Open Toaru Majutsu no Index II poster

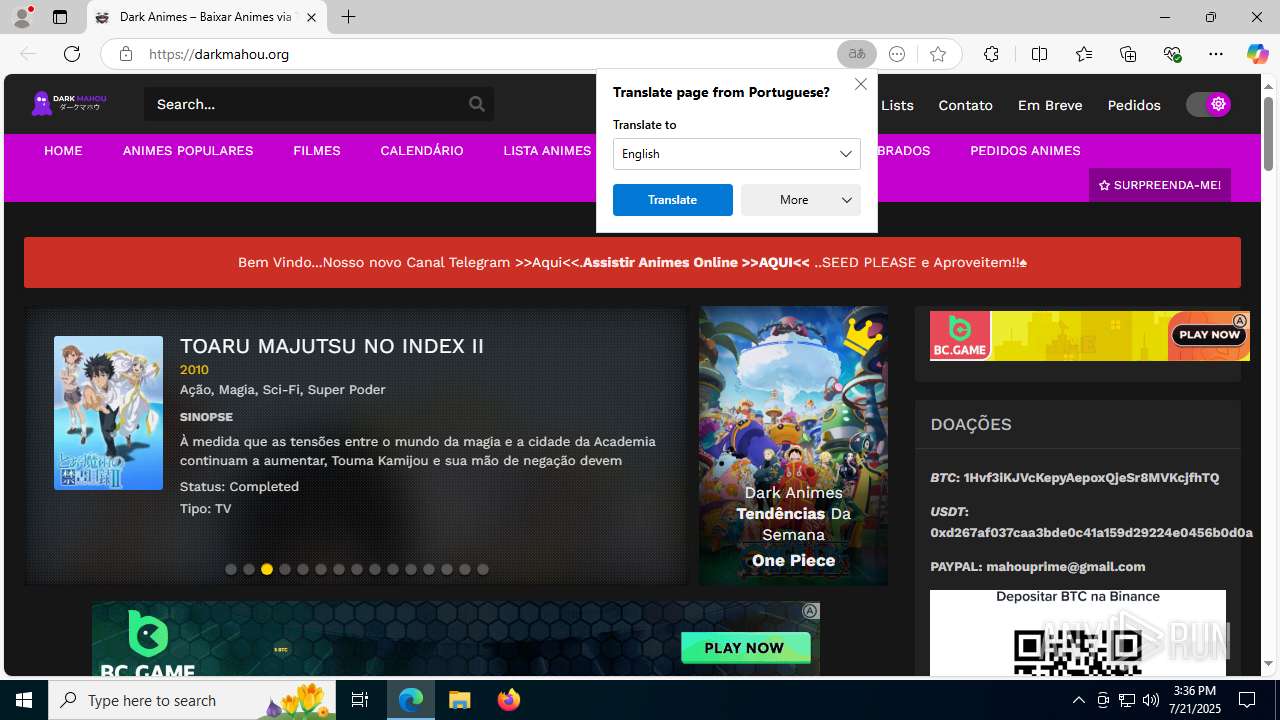[x=108, y=413]
